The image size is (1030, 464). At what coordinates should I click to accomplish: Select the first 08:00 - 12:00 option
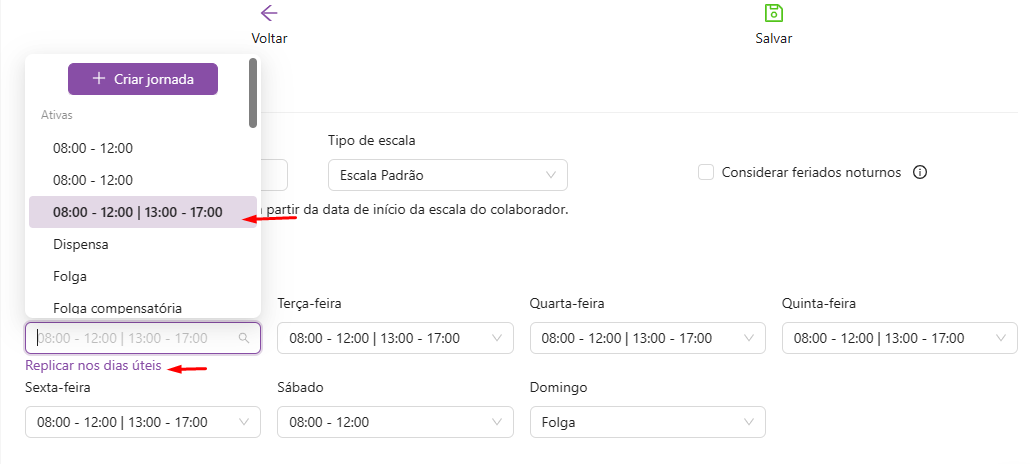[93, 148]
